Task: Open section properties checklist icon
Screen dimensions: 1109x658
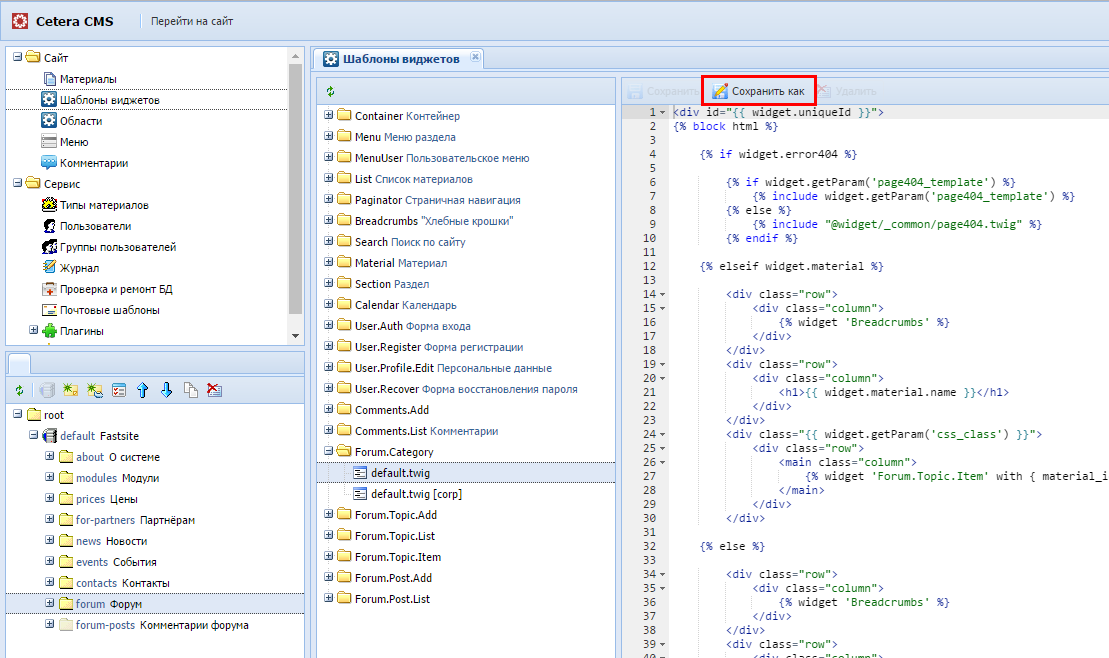Action: click(119, 390)
